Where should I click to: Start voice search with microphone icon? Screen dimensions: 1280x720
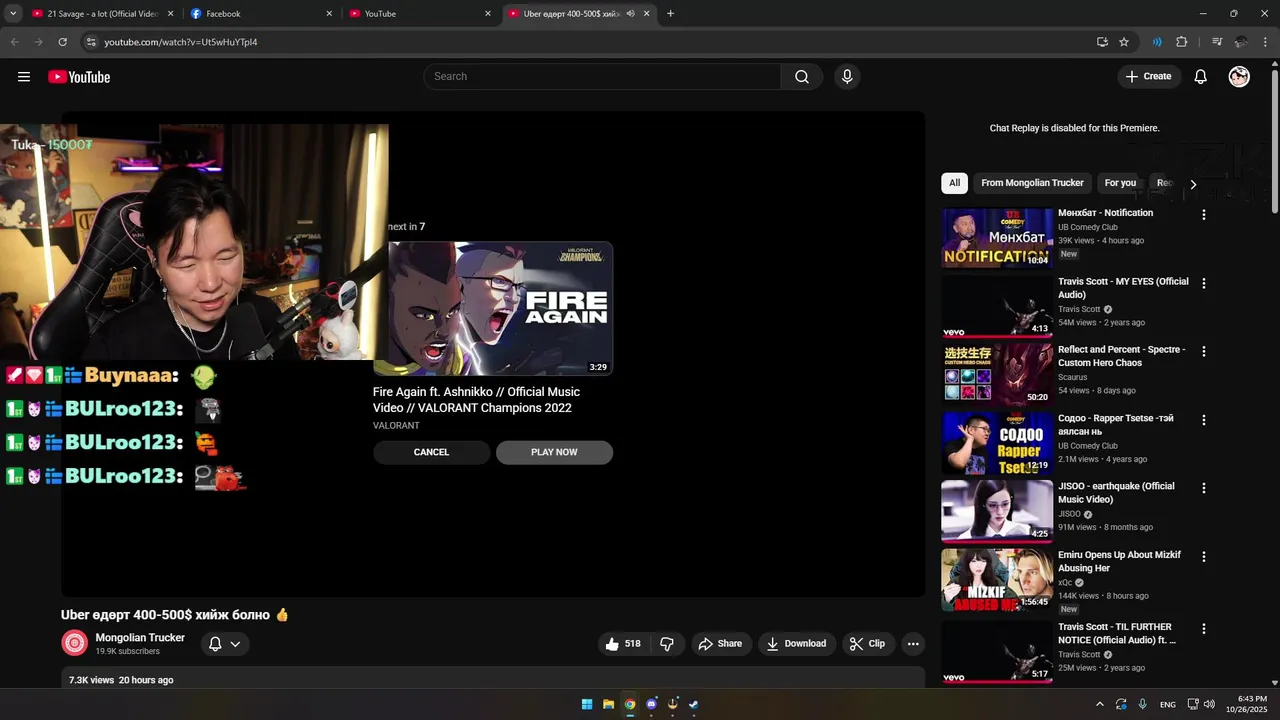coord(847,77)
